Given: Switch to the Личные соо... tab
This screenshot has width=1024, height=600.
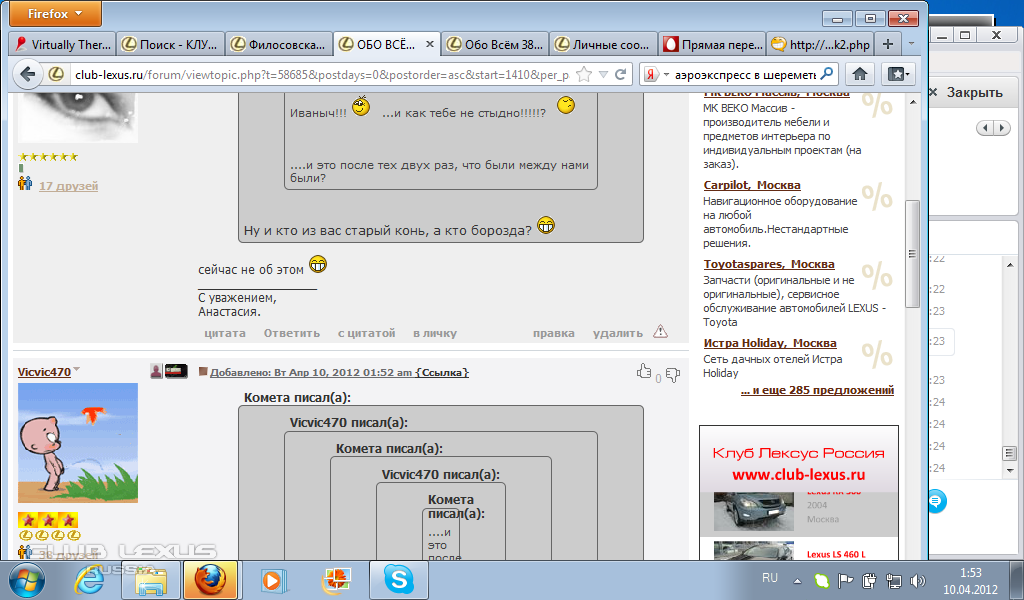Looking at the screenshot, I should click(x=603, y=44).
